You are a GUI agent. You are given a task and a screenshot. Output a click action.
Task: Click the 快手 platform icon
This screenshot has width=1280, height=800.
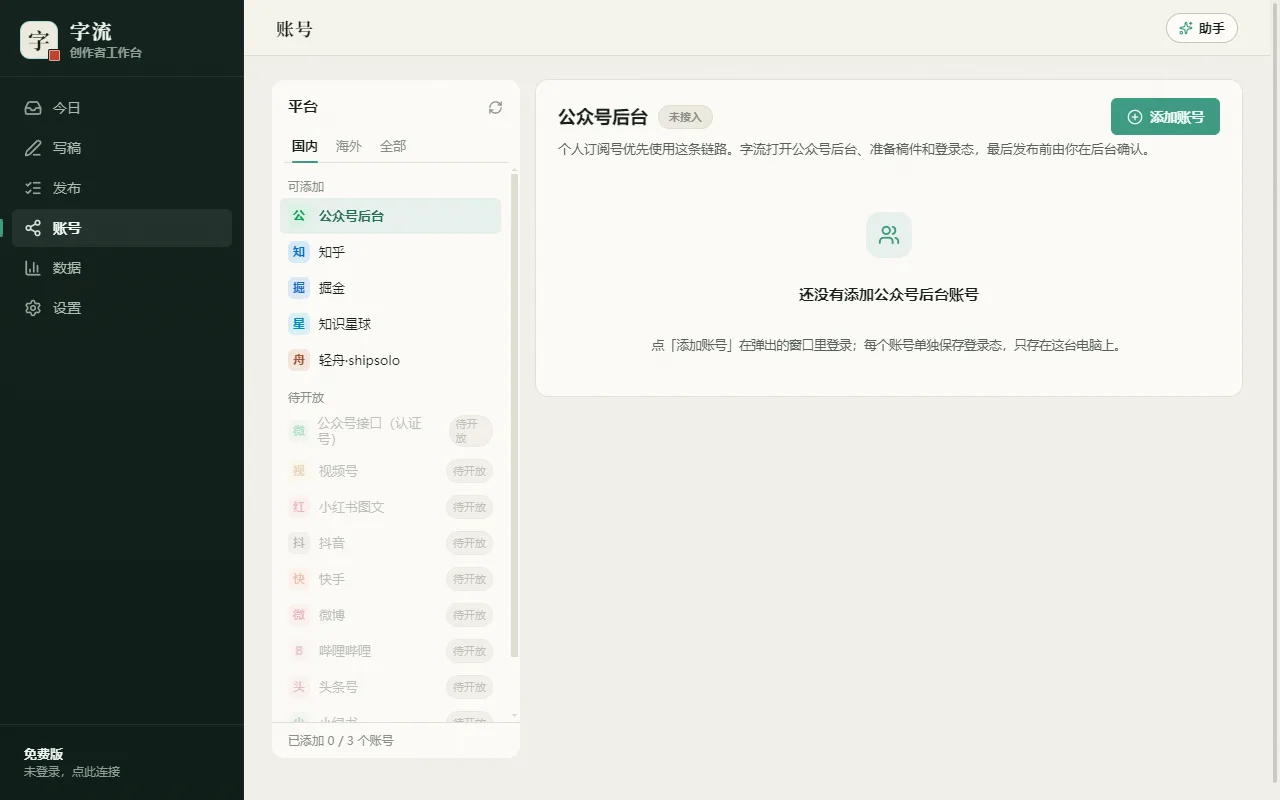[299, 579]
